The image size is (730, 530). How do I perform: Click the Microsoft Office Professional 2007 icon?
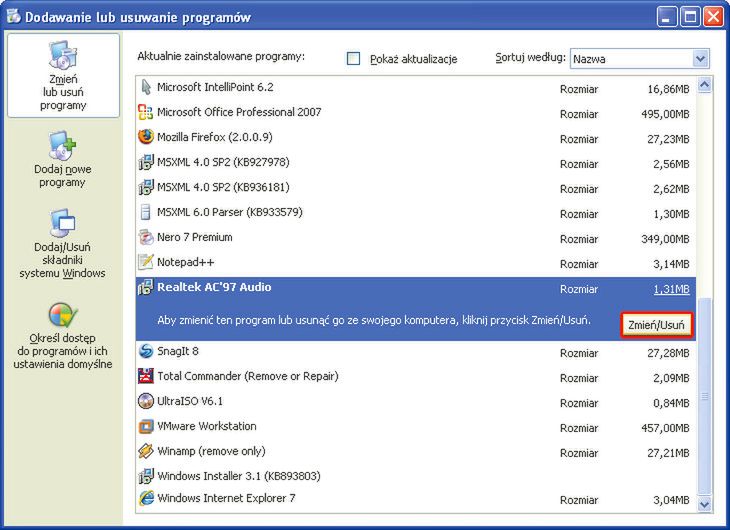pos(146,112)
